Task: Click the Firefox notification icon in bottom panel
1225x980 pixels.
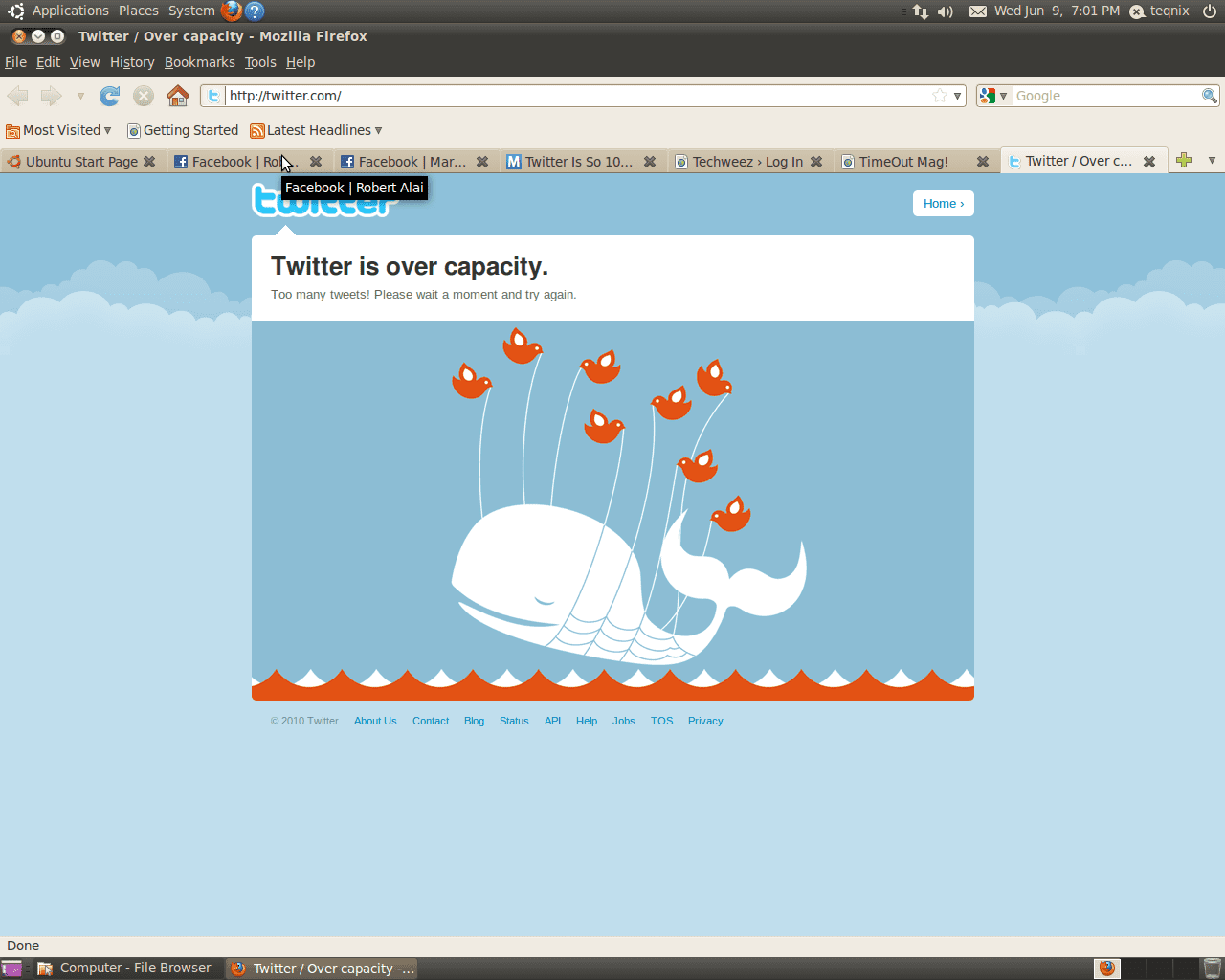Action: 1107,969
